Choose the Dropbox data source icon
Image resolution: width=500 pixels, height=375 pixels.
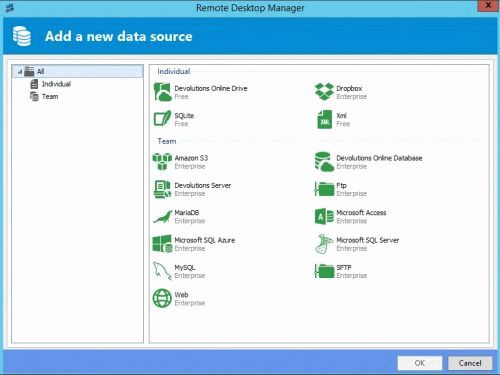pos(324,92)
